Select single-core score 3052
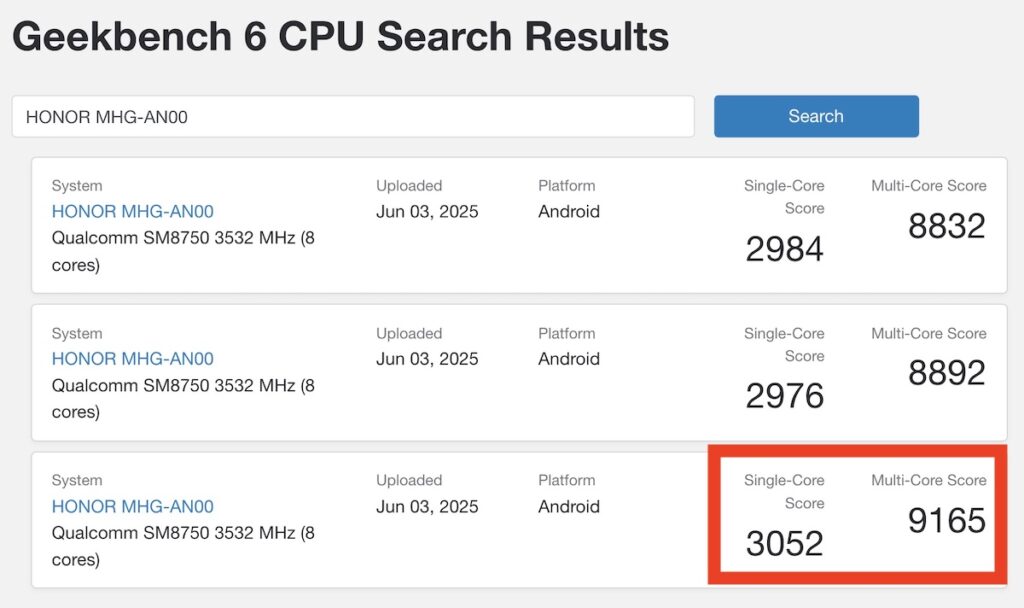The width and height of the screenshot is (1024, 608). point(784,543)
